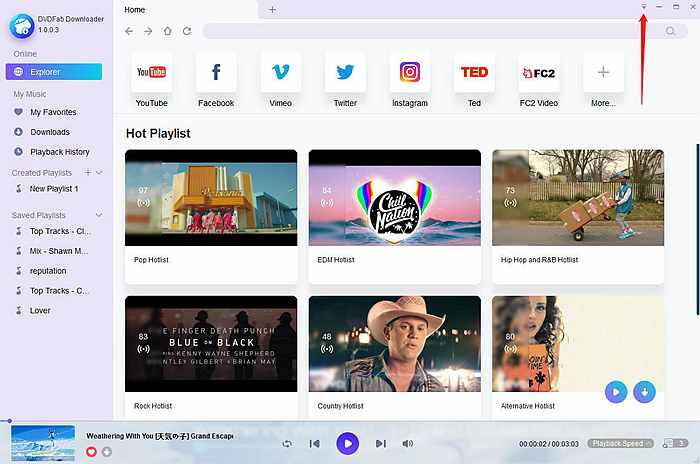
Task: Open the YouTube site shortcut
Action: coord(151,73)
